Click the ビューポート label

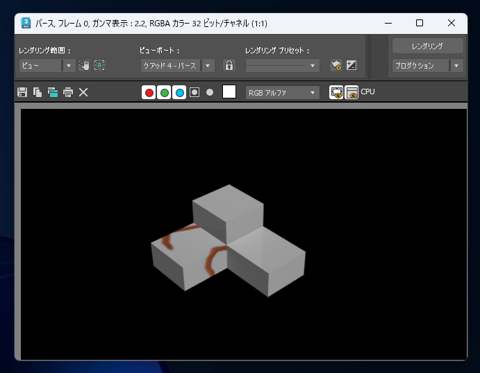[x=159, y=50]
